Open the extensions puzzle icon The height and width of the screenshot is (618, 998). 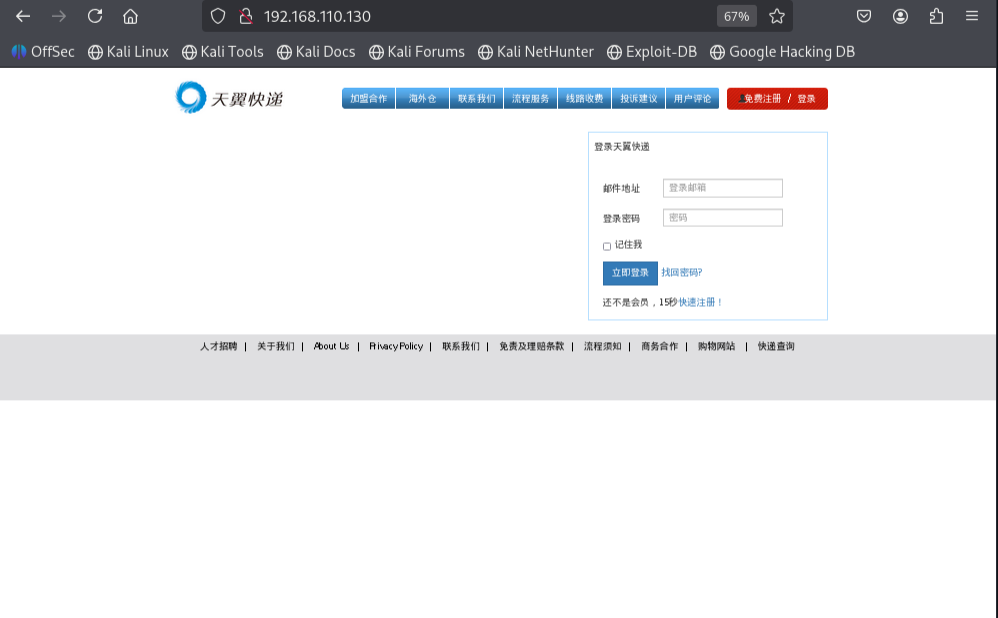click(x=936, y=17)
